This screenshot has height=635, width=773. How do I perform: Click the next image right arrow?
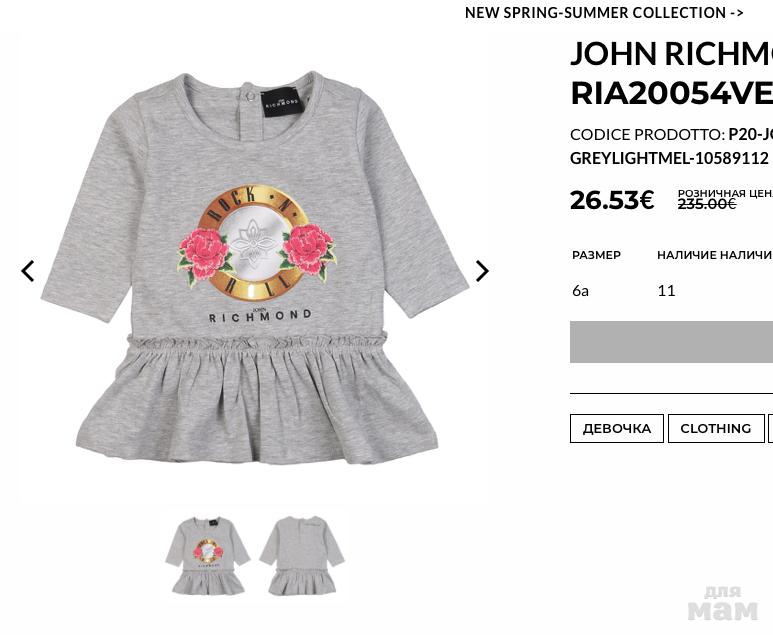482,271
